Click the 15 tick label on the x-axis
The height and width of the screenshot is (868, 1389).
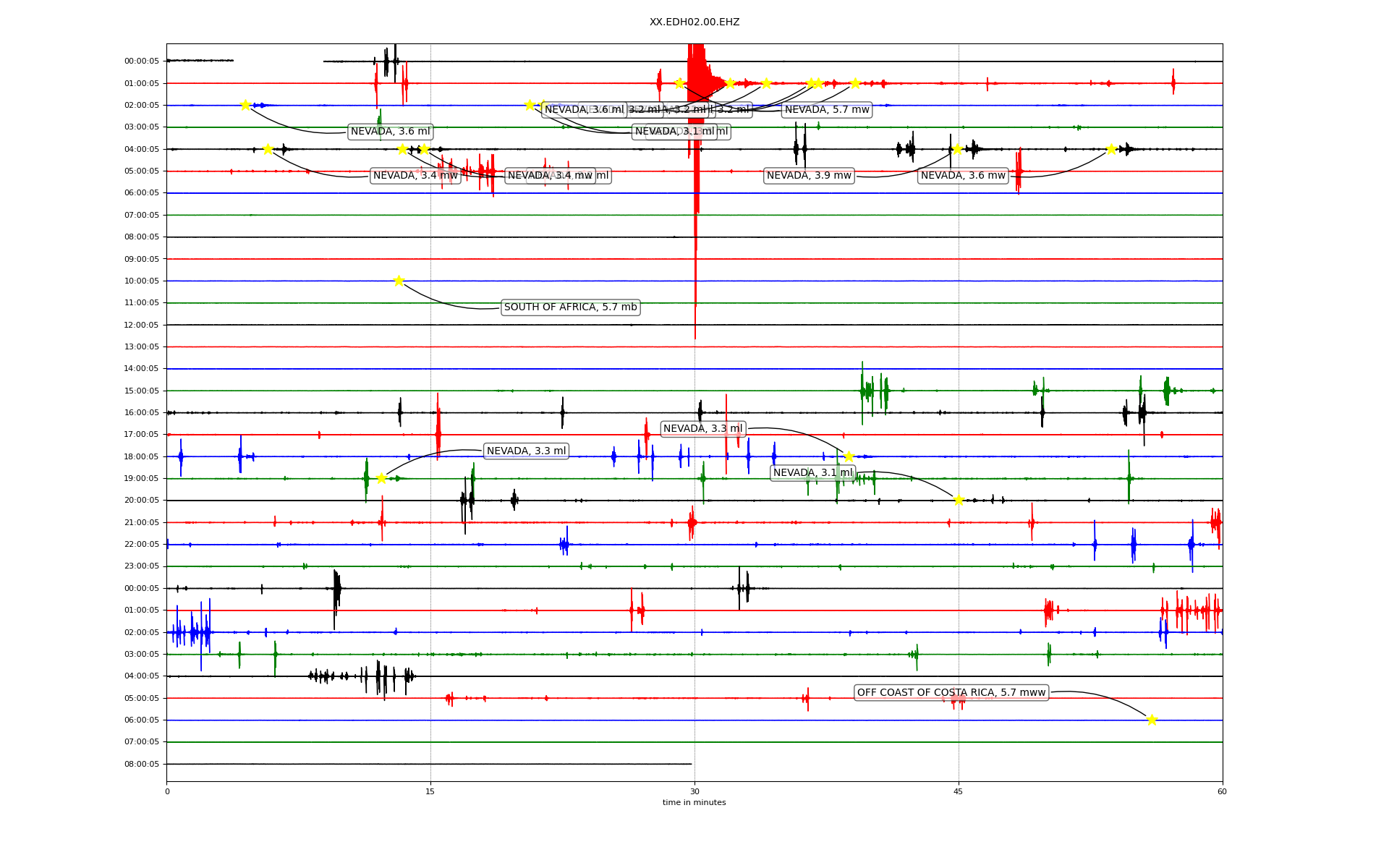click(430, 791)
